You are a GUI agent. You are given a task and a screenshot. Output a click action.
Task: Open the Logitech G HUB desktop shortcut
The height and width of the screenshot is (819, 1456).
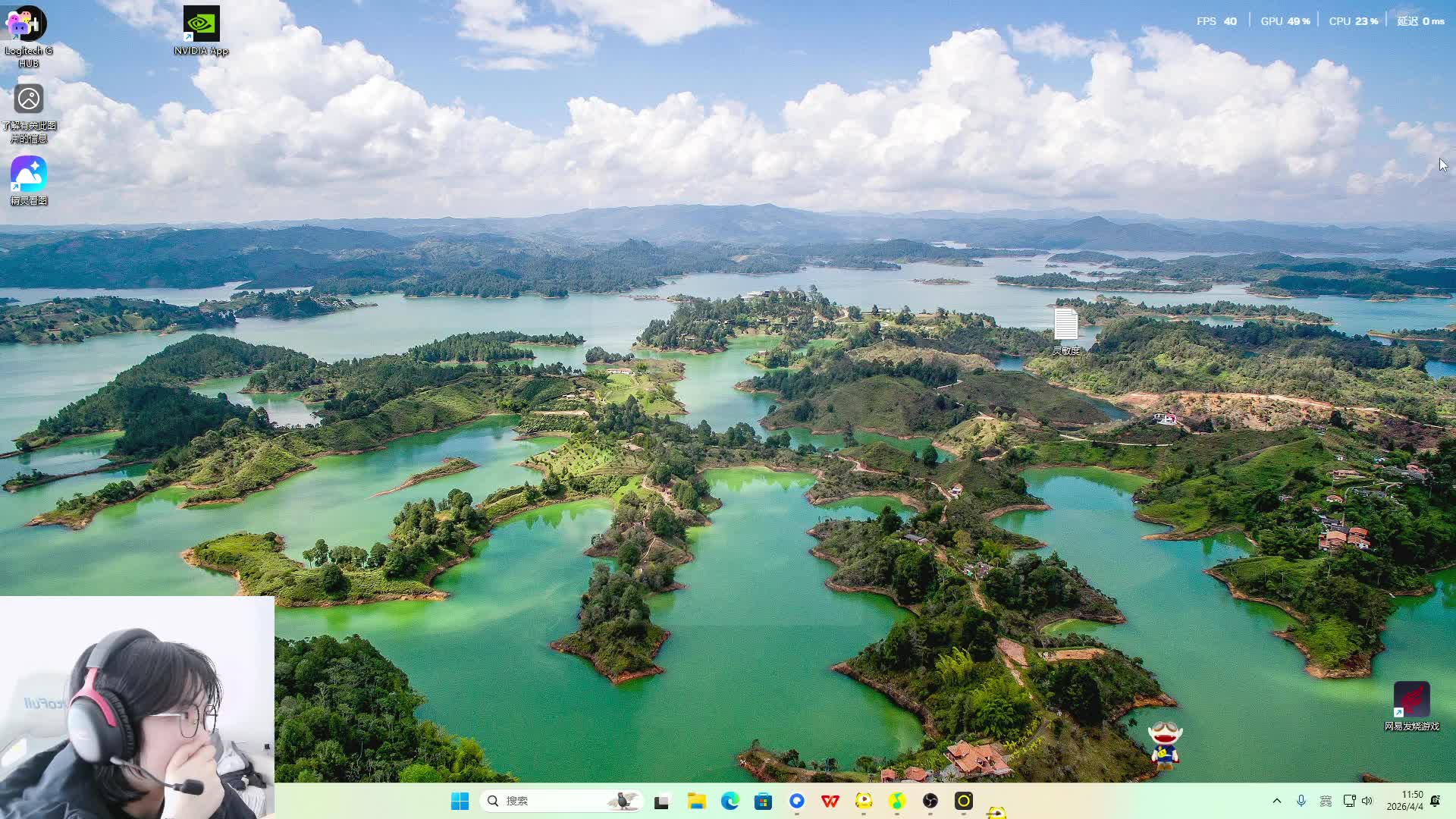[x=28, y=24]
